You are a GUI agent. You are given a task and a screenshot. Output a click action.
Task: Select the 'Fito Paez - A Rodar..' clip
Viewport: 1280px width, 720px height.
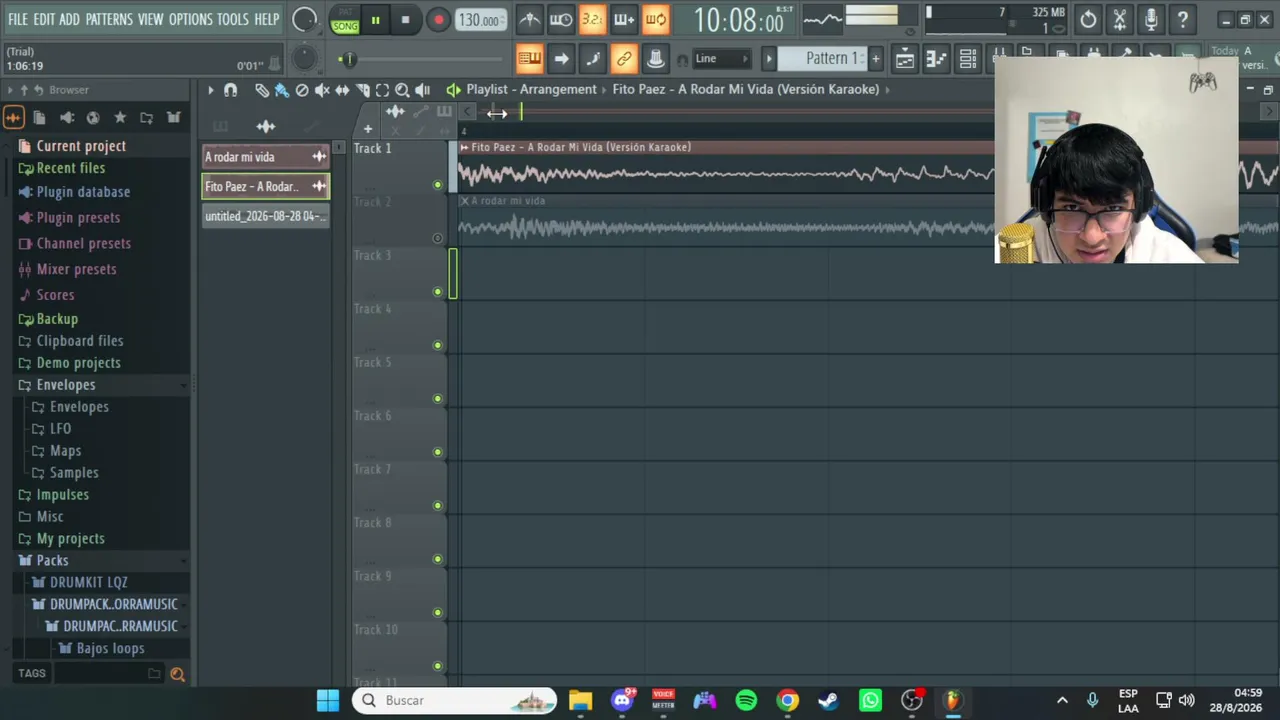click(x=266, y=186)
